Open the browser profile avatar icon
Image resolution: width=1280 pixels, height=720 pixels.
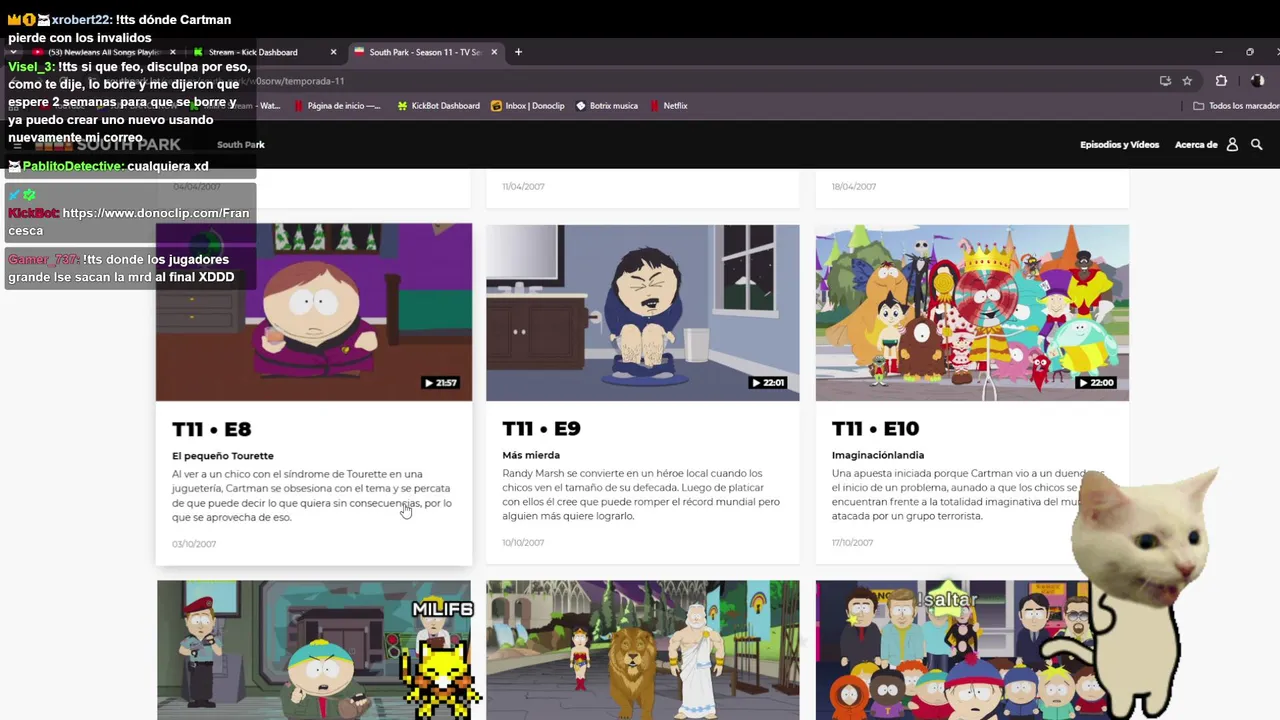point(1258,81)
